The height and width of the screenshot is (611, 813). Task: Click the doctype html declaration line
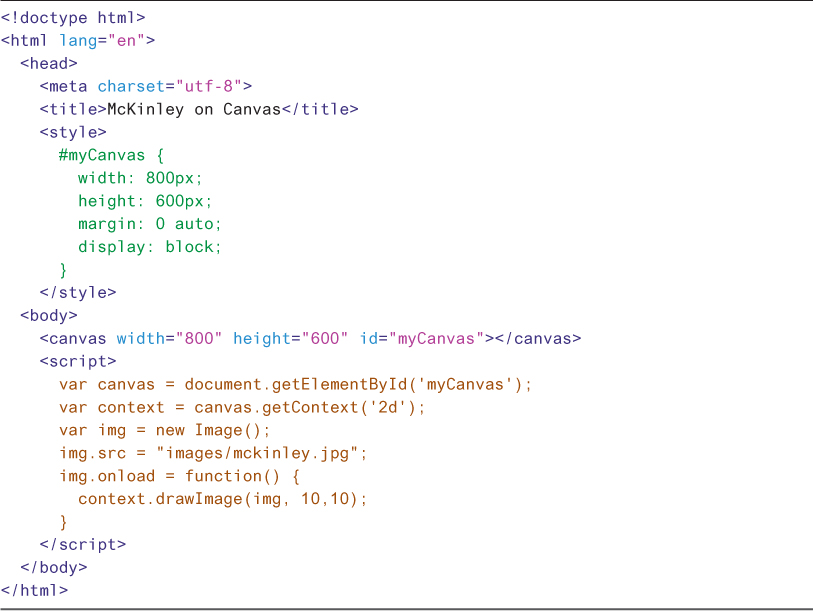73,18
